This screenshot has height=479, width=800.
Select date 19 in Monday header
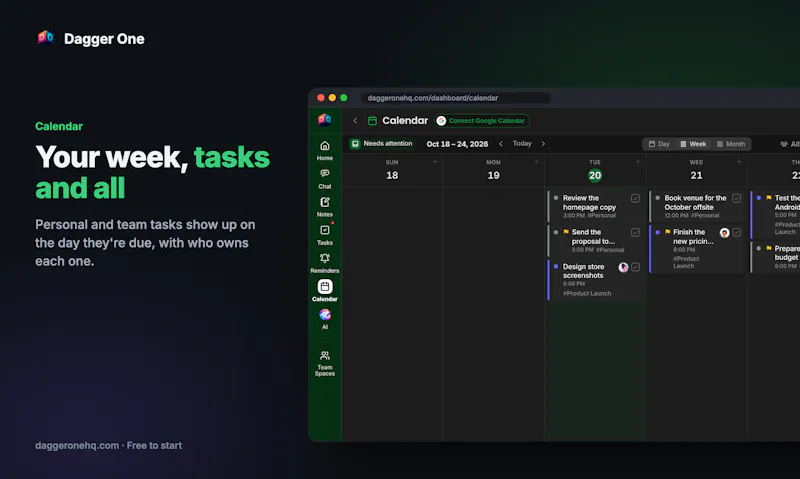pos(493,175)
